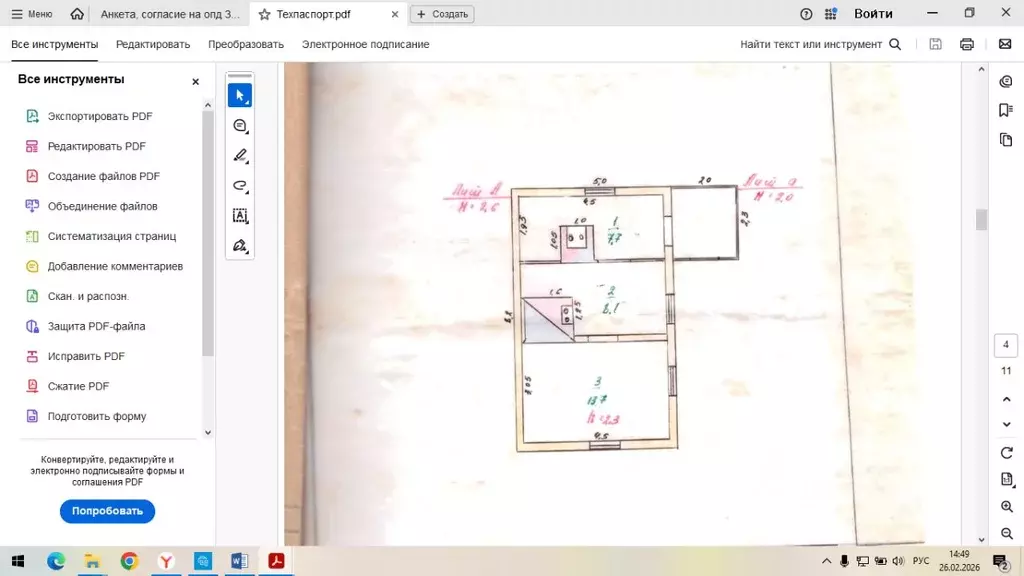Open the Меню dropdown
Viewport: 1024px width, 576px height.
point(32,14)
